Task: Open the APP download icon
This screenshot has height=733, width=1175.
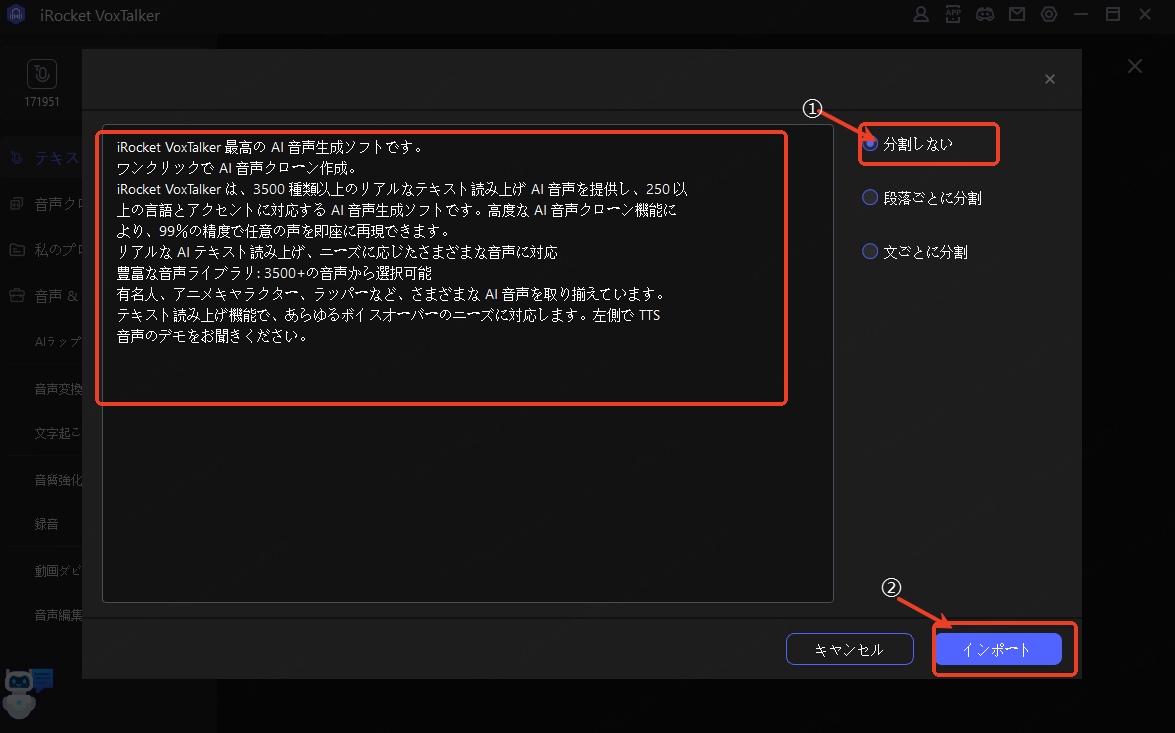Action: pyautogui.click(x=953, y=14)
